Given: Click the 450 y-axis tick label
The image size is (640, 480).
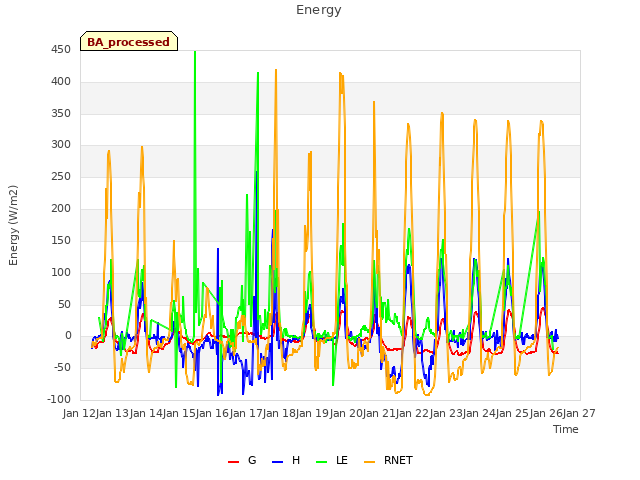Looking at the screenshot, I should pyautogui.click(x=61, y=50).
